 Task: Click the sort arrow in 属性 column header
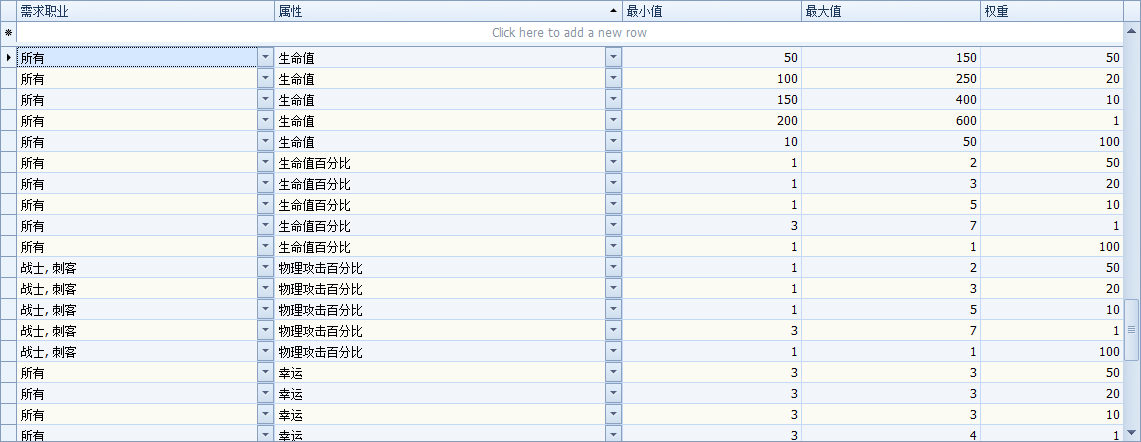coord(613,10)
